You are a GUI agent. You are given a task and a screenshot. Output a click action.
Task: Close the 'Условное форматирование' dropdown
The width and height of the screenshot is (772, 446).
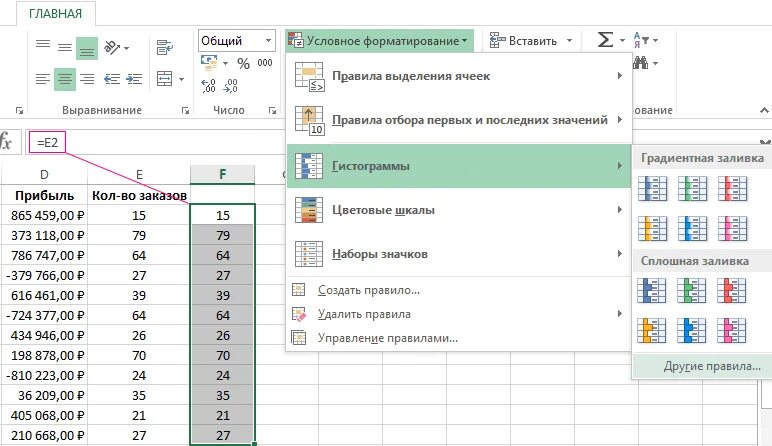pyautogui.click(x=379, y=41)
